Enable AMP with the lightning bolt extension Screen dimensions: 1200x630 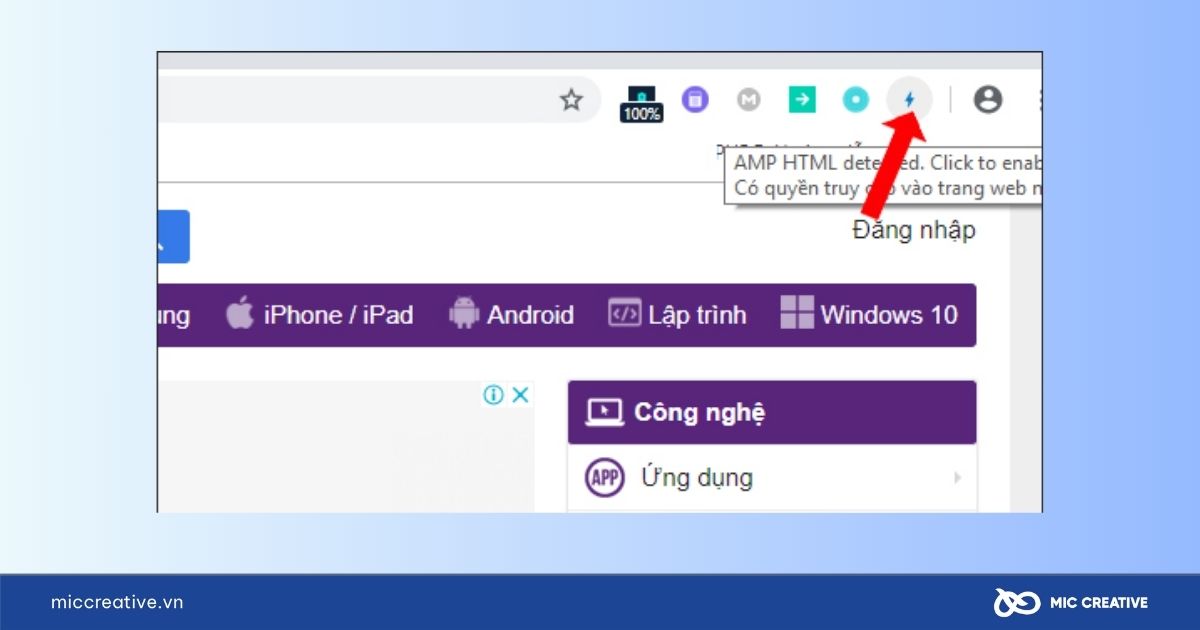coord(909,99)
